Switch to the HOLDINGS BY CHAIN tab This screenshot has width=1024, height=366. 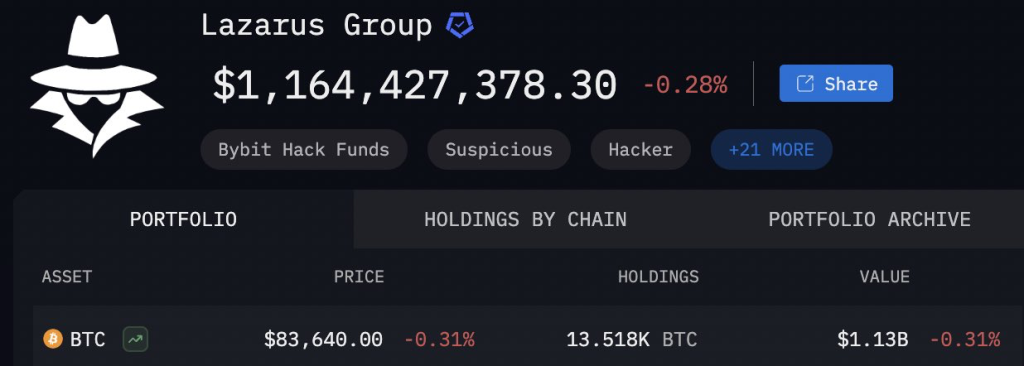tap(526, 220)
